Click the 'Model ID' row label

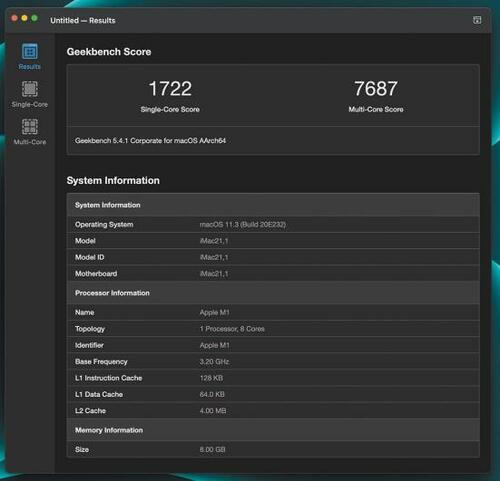[x=90, y=257]
